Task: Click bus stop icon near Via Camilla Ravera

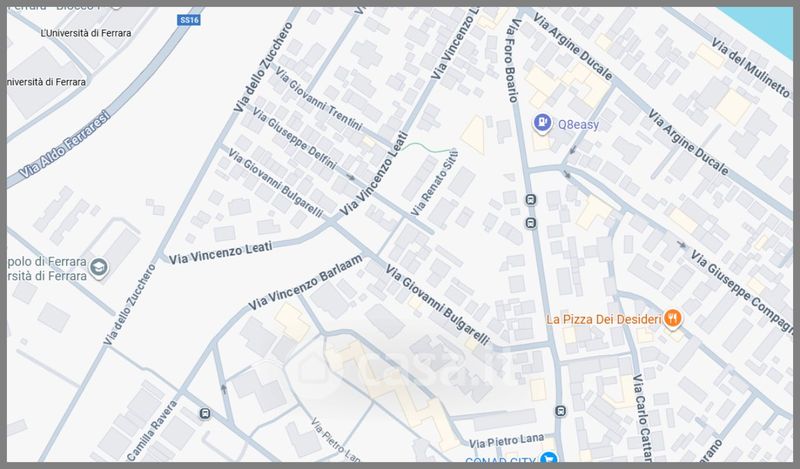Action: pyautogui.click(x=205, y=414)
